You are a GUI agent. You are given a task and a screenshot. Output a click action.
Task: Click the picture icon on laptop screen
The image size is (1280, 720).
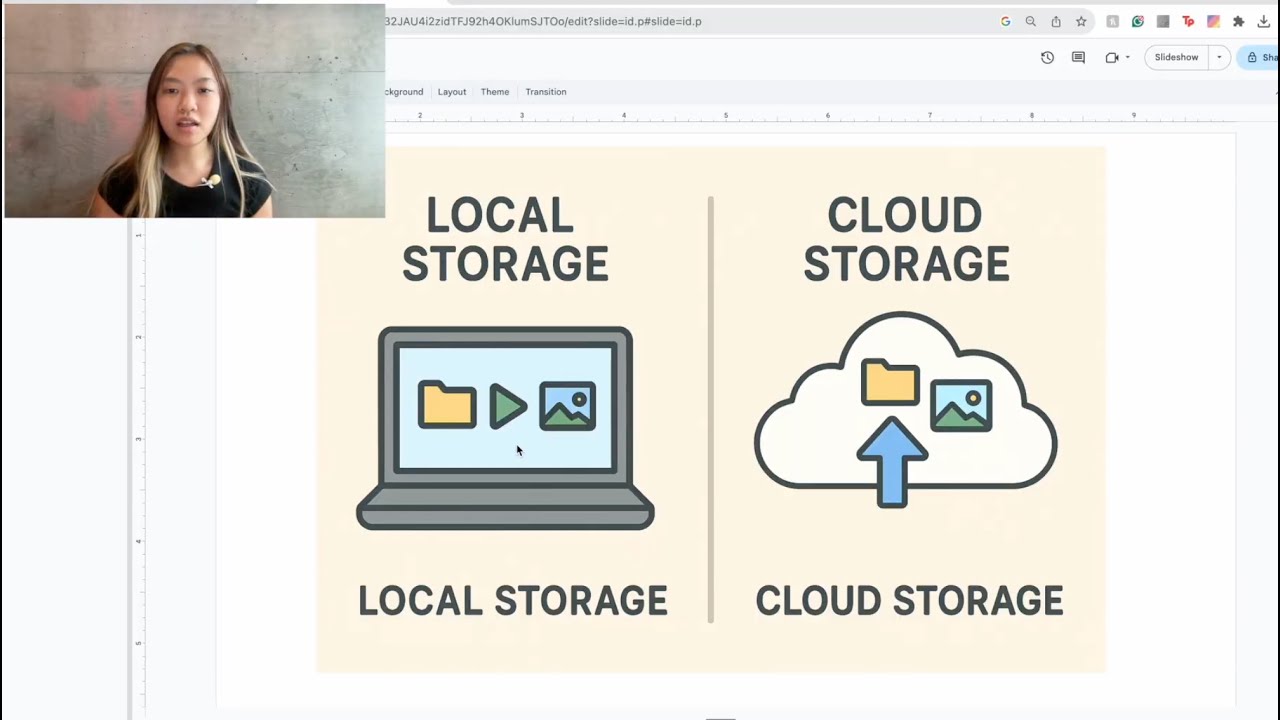click(568, 406)
